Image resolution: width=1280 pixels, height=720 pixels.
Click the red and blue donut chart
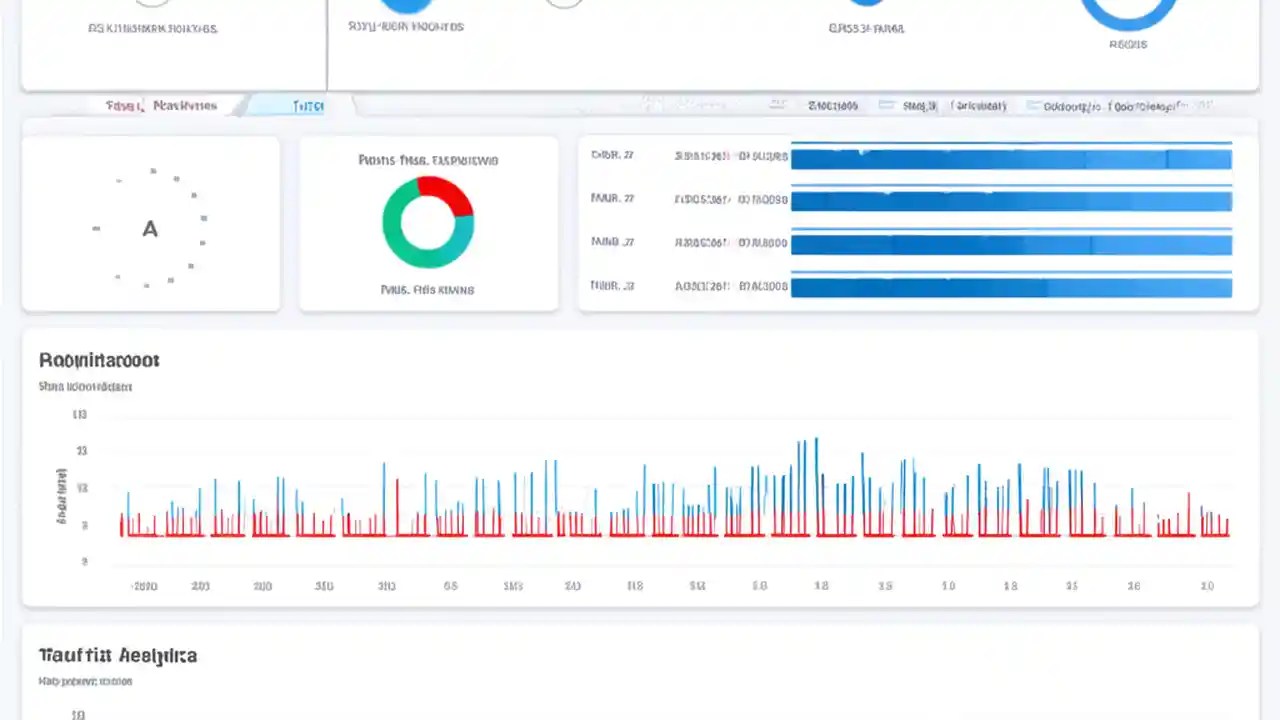coord(428,222)
